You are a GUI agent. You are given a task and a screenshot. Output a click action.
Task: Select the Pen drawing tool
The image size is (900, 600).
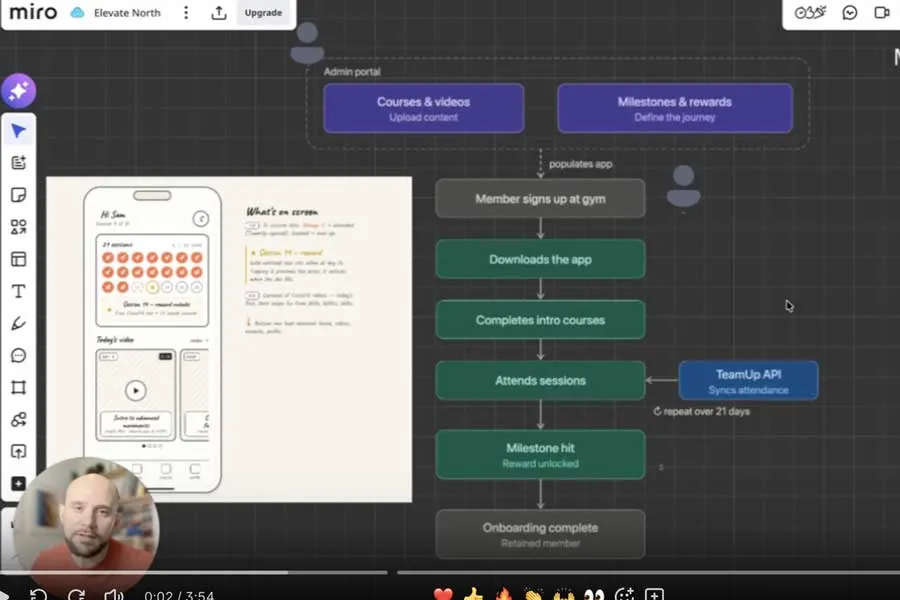pos(18,323)
